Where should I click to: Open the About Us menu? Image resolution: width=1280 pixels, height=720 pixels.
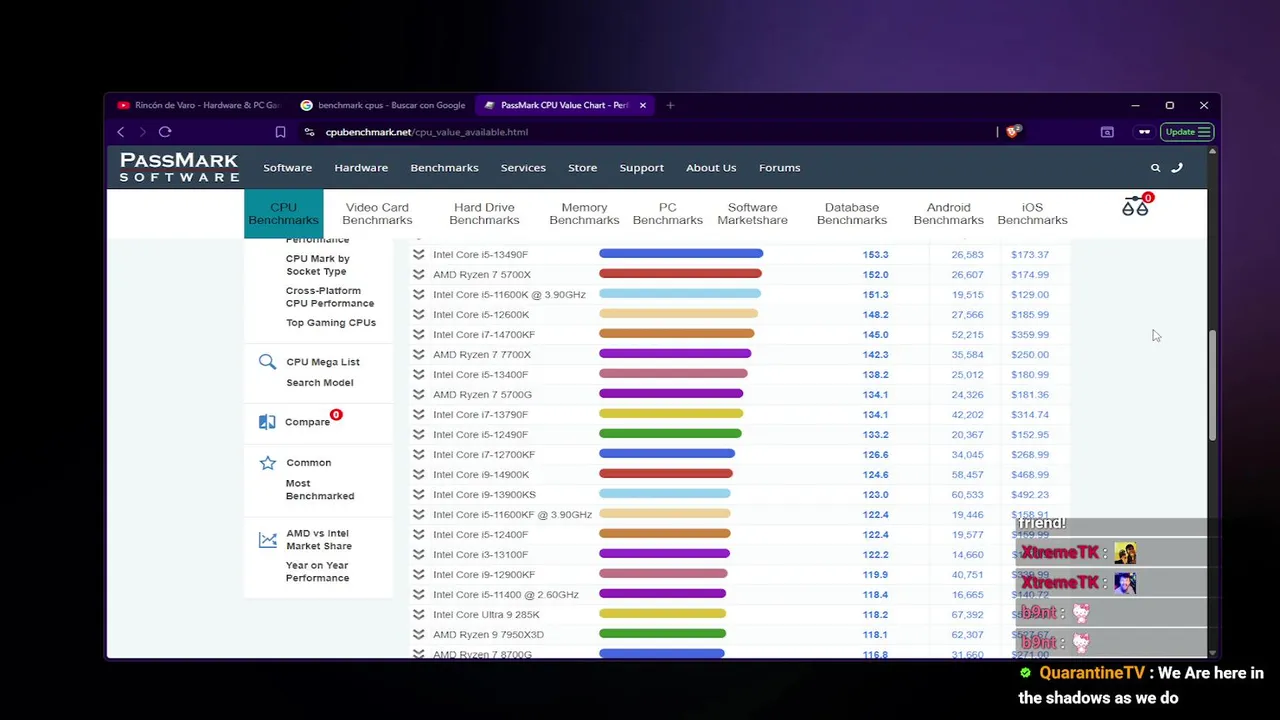click(x=711, y=168)
